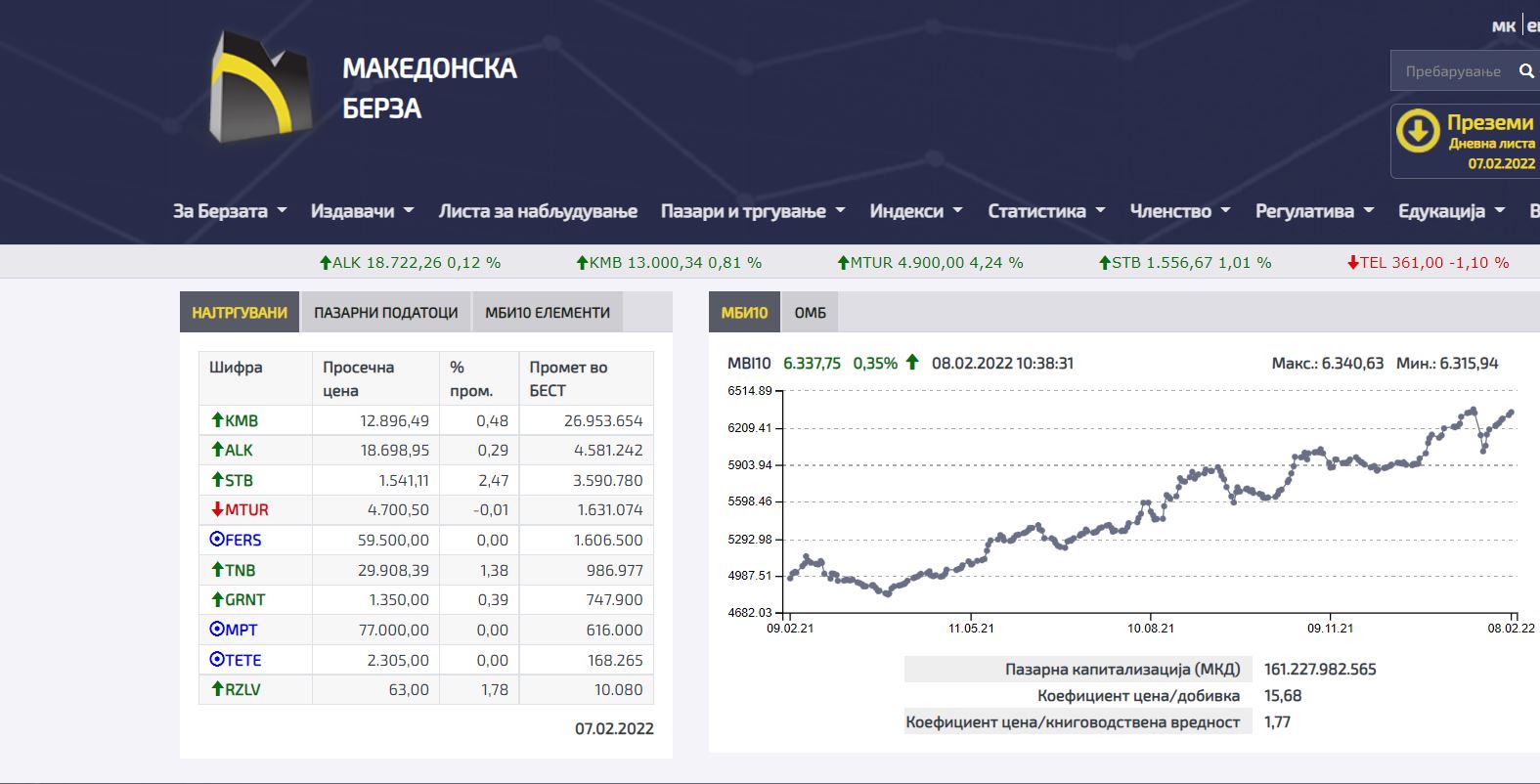Switch language to МК
This screenshot has width=1540, height=784.
pos(1503,26)
